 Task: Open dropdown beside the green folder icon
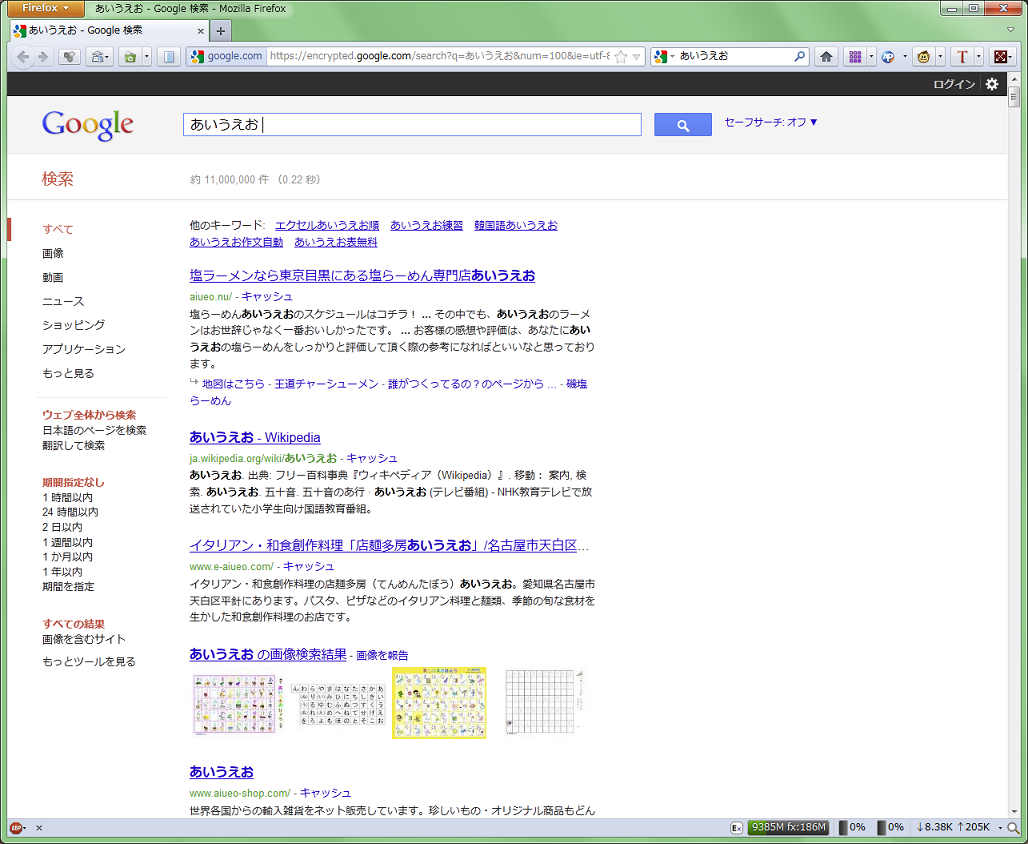(x=146, y=57)
